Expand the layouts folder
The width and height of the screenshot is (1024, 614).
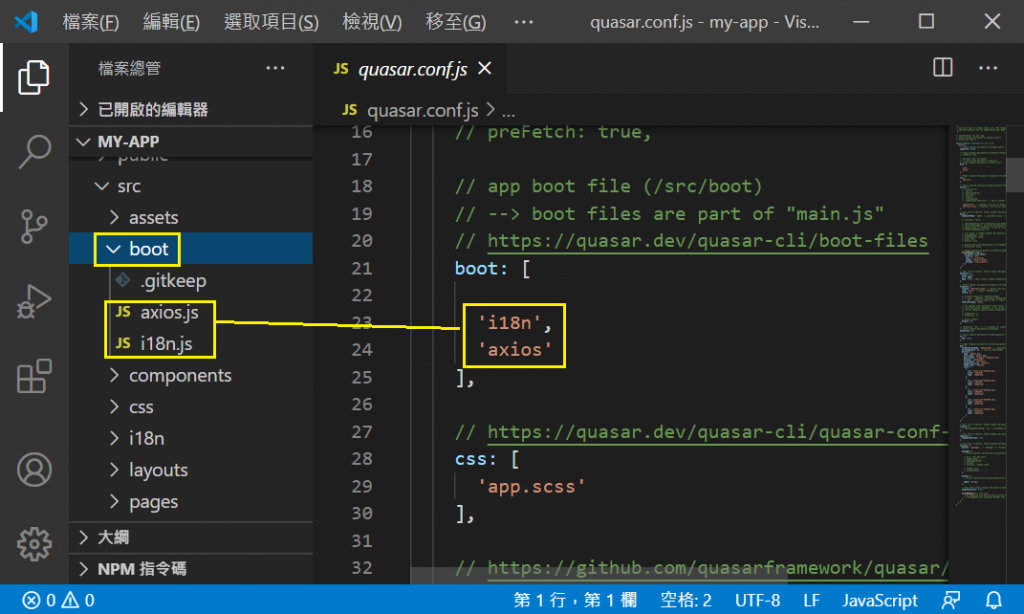(191, 470)
